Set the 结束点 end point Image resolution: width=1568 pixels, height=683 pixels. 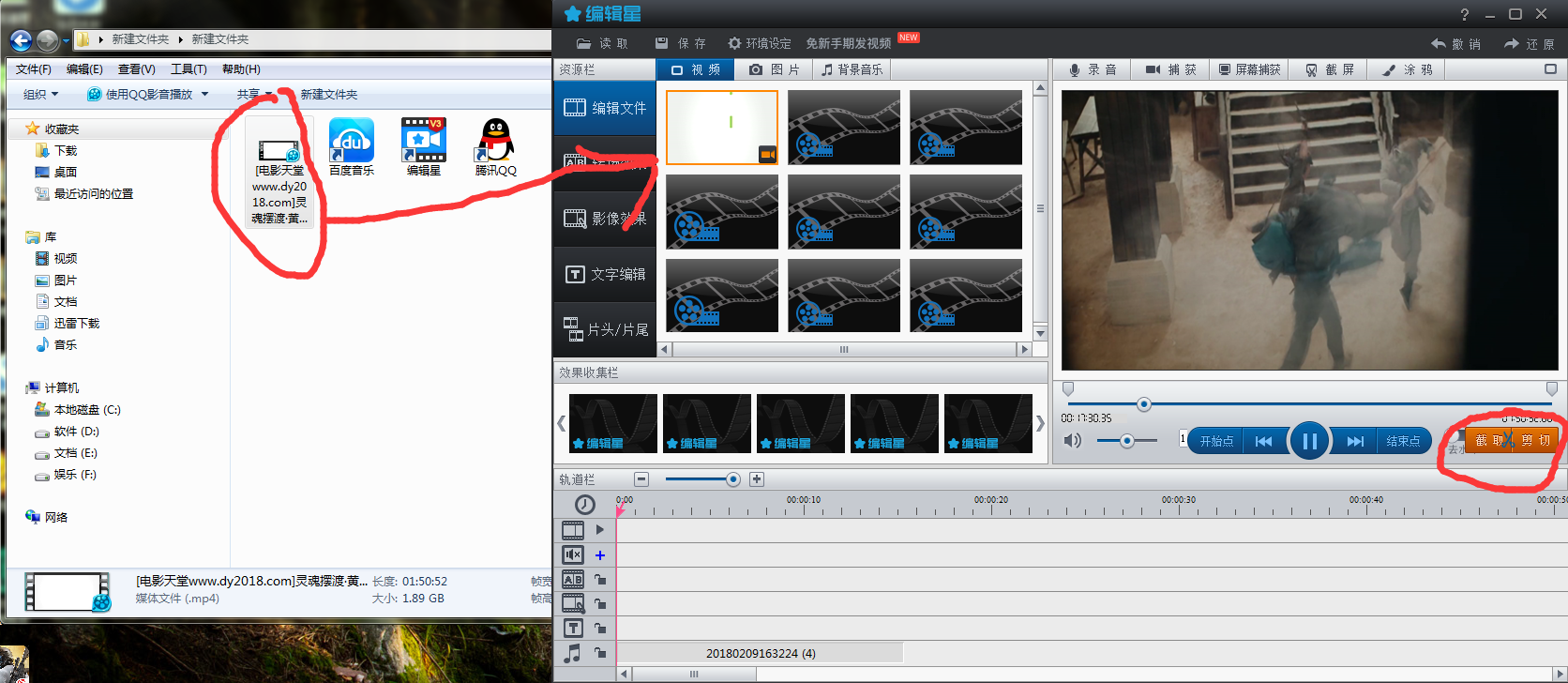[x=1403, y=441]
